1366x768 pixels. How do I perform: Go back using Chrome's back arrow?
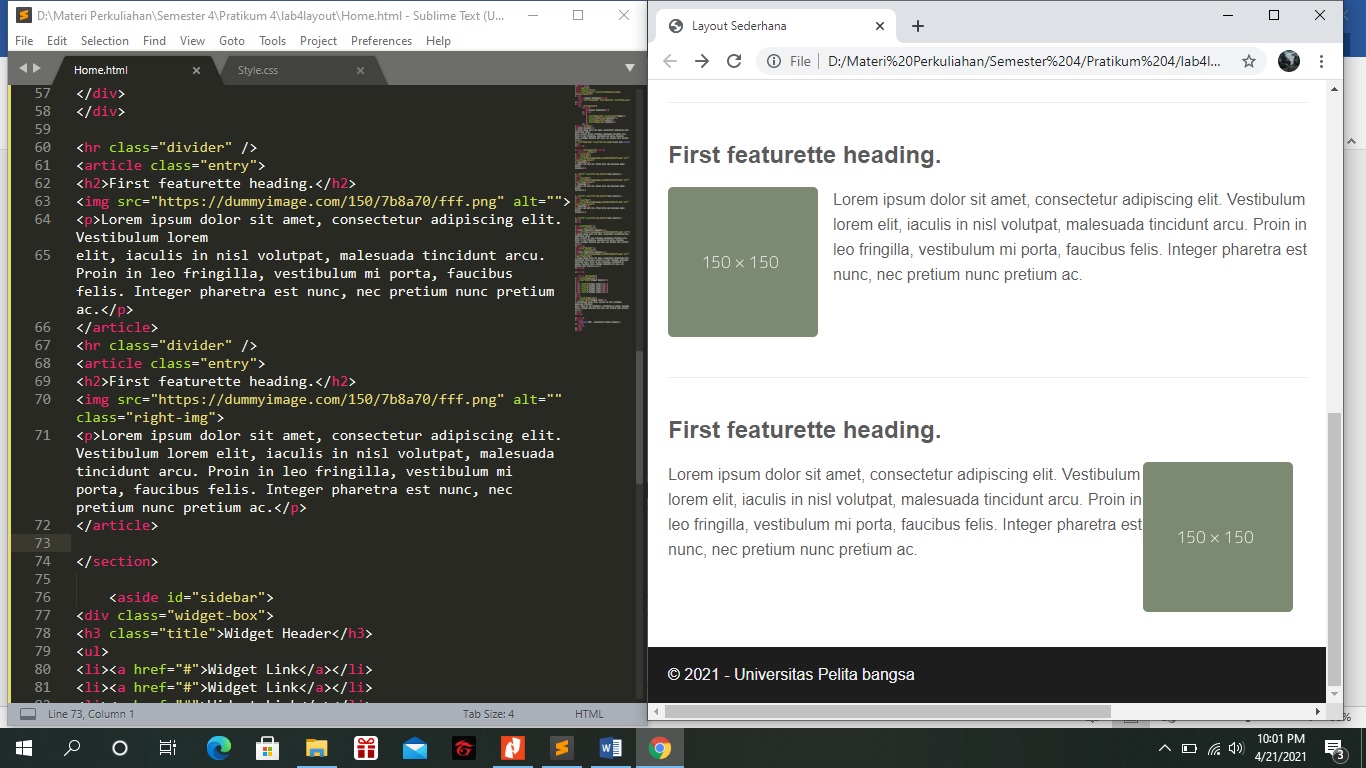click(x=669, y=60)
